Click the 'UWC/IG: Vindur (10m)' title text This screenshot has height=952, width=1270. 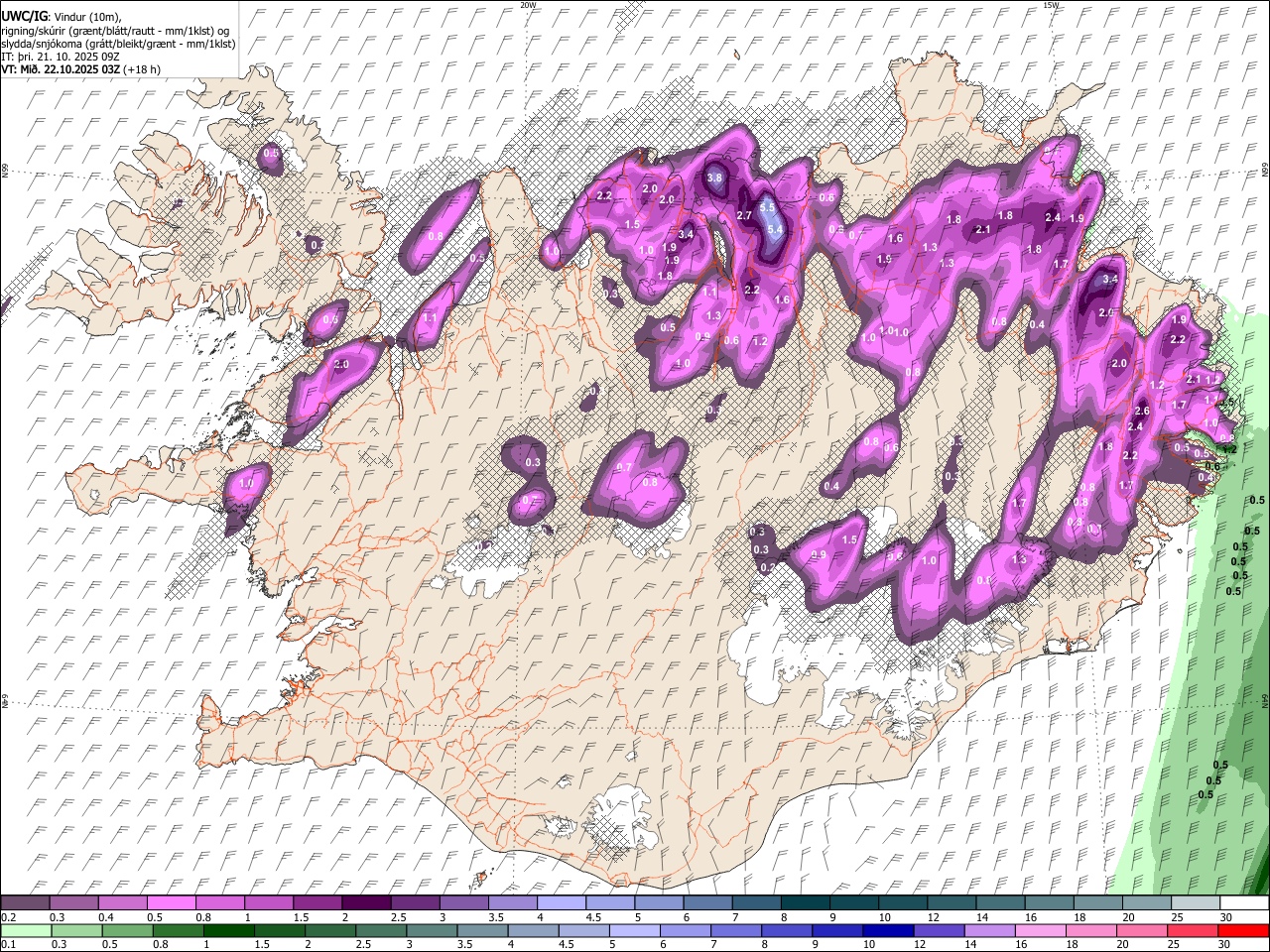tap(62, 16)
